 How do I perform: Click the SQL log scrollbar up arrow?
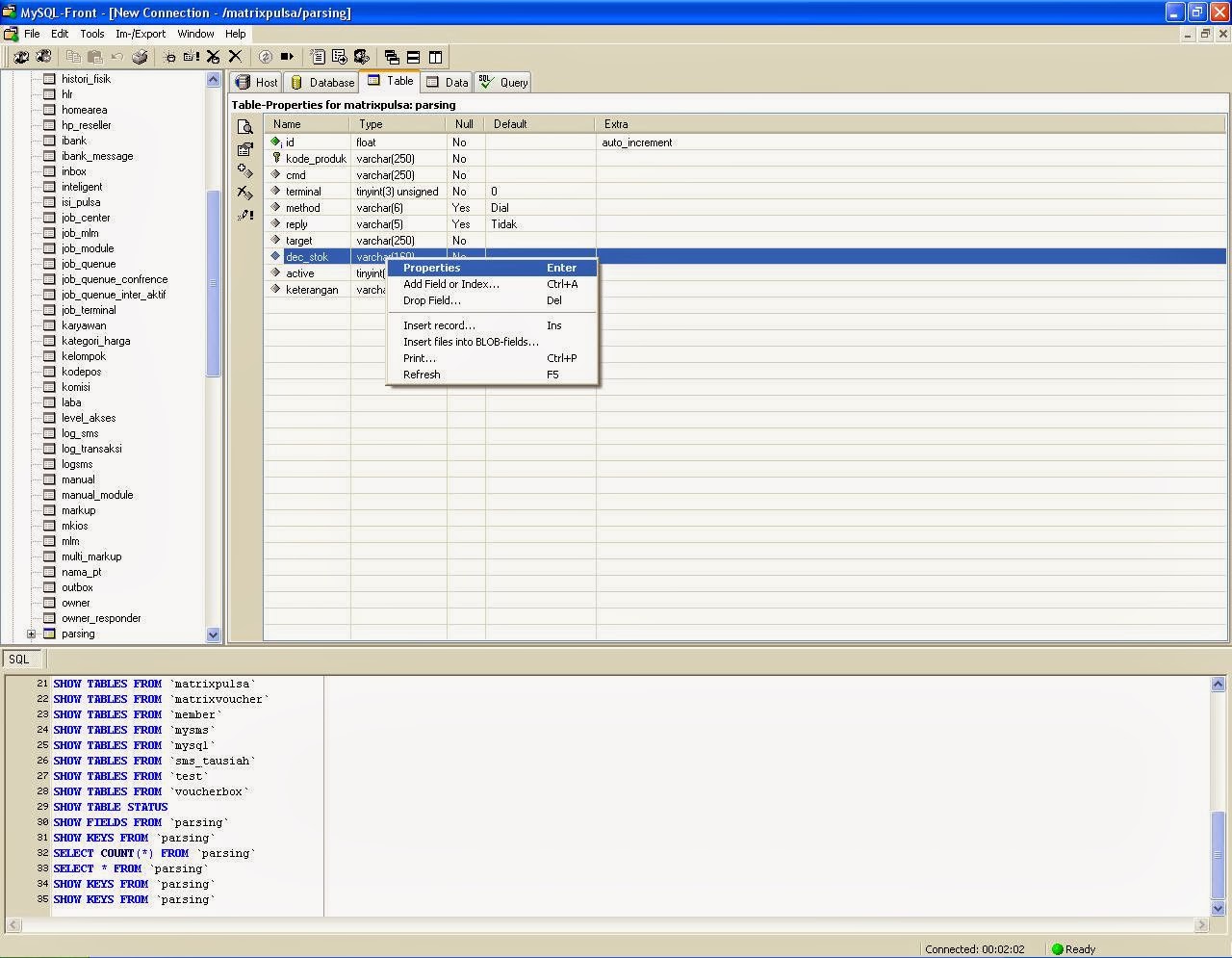click(x=1218, y=684)
